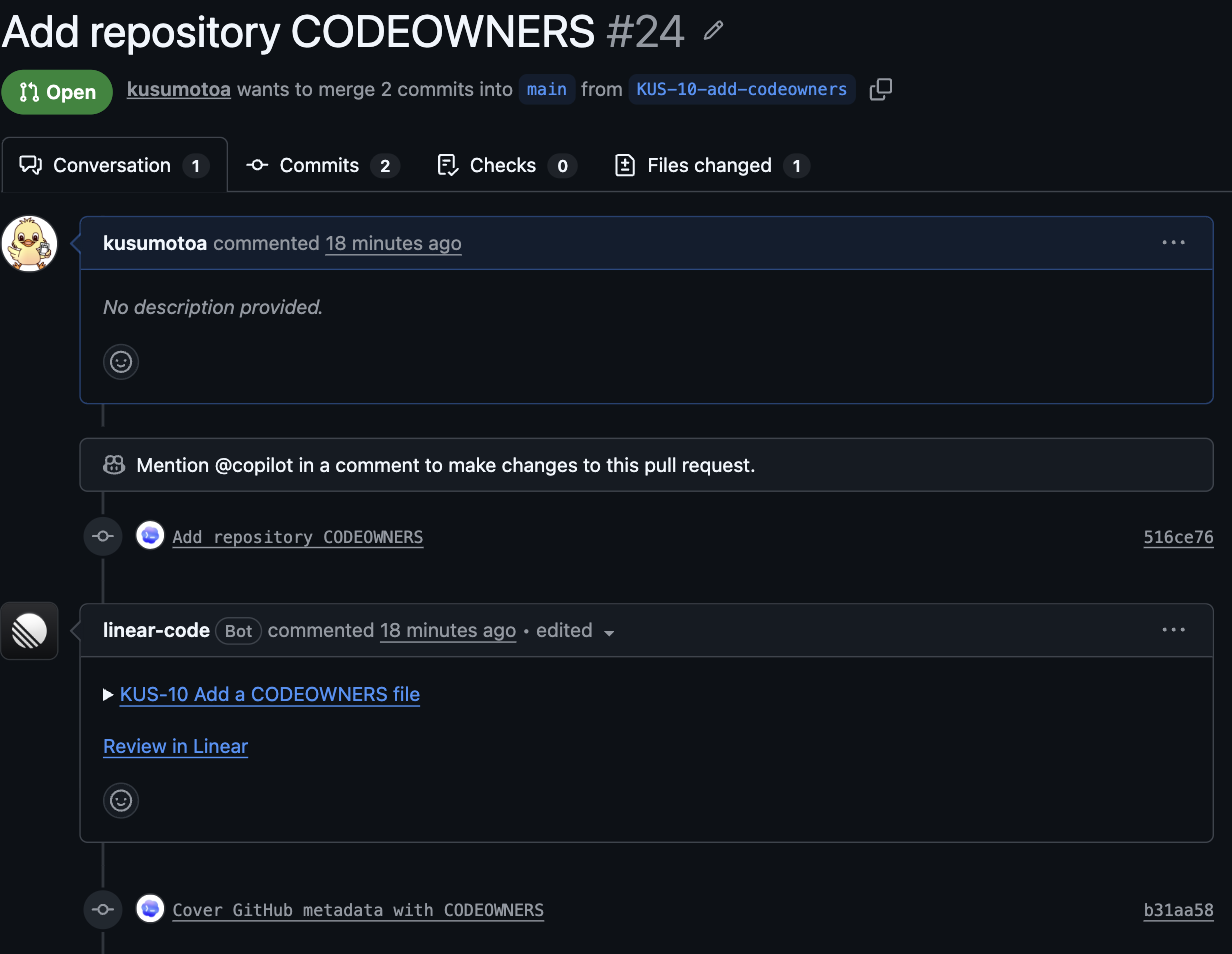The height and width of the screenshot is (954, 1232).
Task: Click author avatar of commit b31aa58
Action: 150,909
